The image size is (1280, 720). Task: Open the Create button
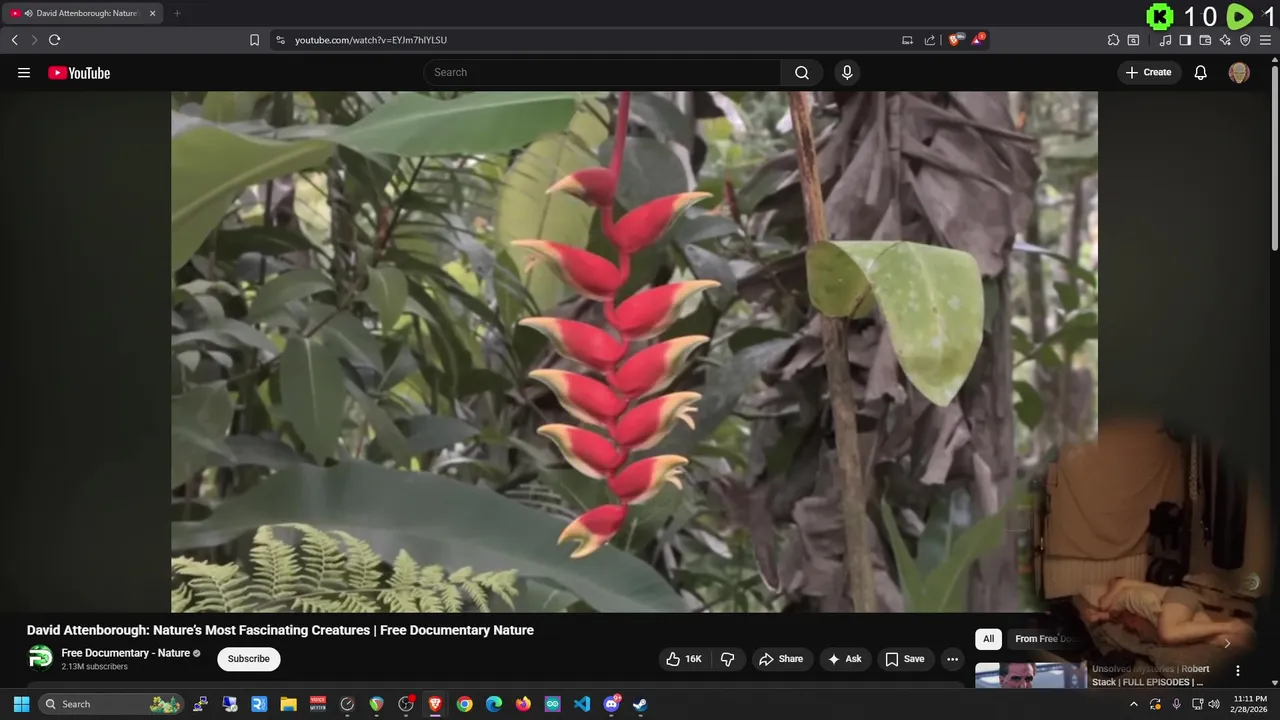(x=1149, y=72)
